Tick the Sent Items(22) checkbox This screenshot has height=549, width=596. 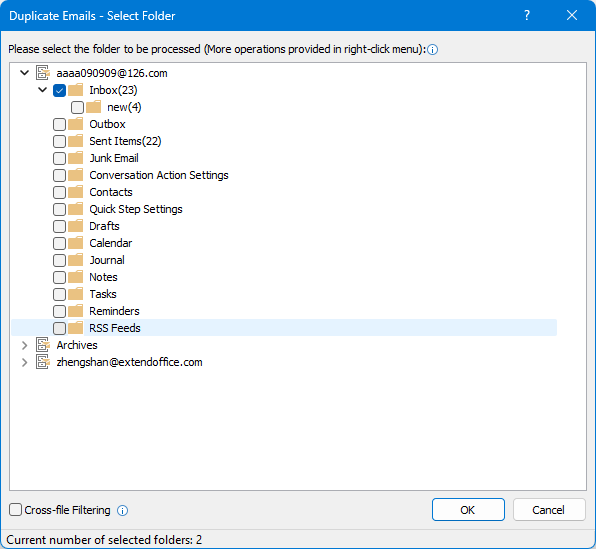[59, 141]
